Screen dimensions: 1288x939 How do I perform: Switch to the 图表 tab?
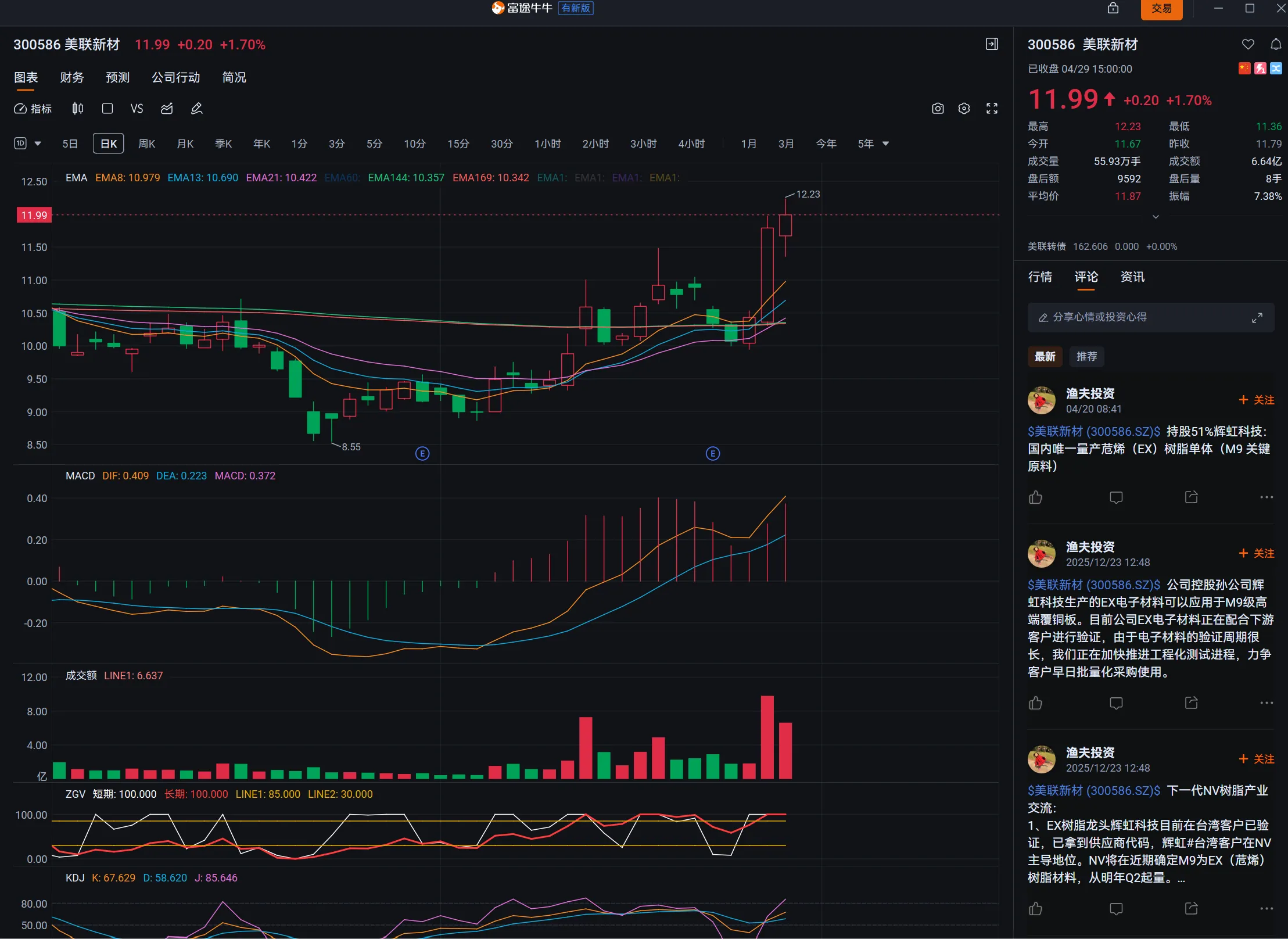26,77
